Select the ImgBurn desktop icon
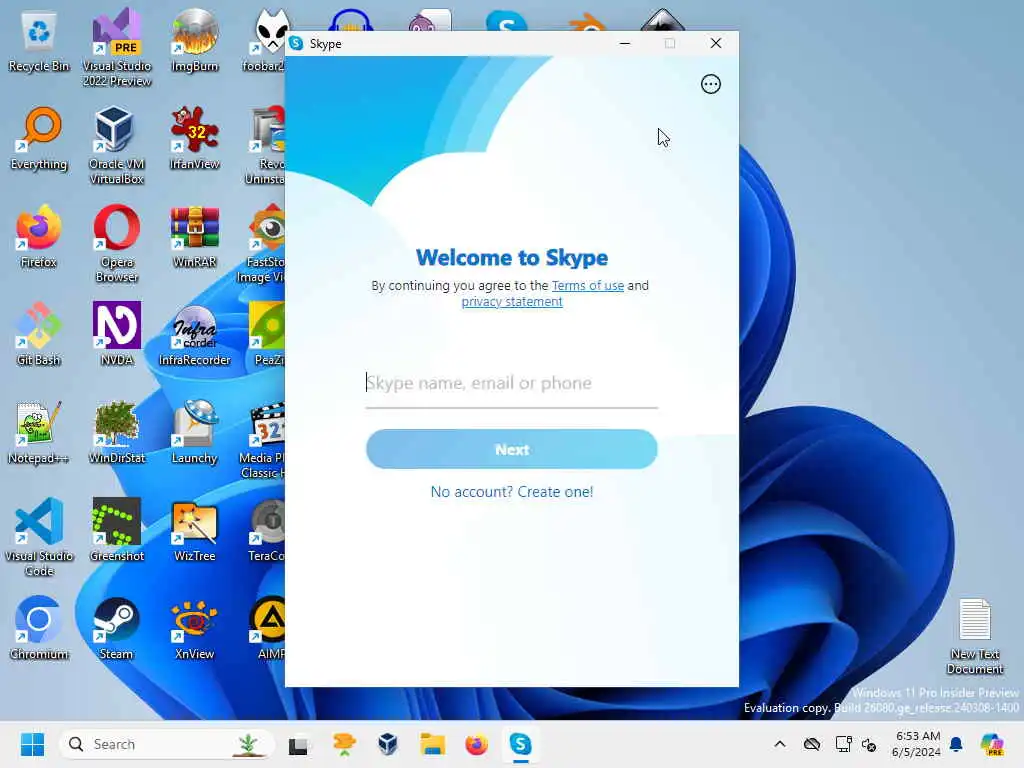 tap(195, 41)
